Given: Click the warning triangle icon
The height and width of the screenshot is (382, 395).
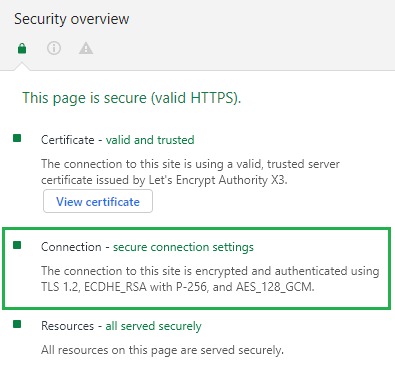Looking at the screenshot, I should (86, 48).
